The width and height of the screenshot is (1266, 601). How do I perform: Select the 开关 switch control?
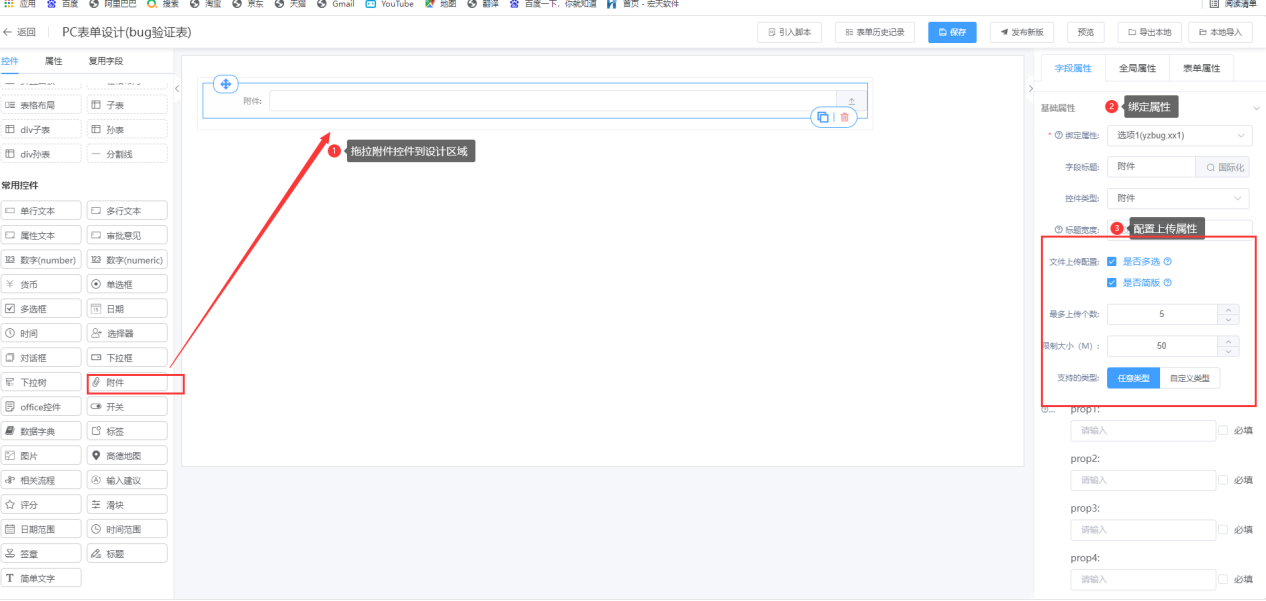tap(127, 407)
